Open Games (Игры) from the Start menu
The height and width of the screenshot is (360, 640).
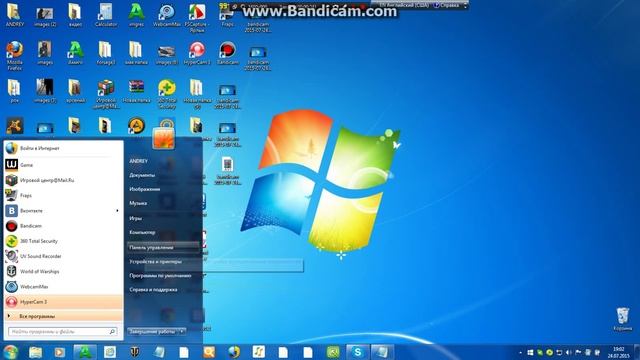point(136,218)
